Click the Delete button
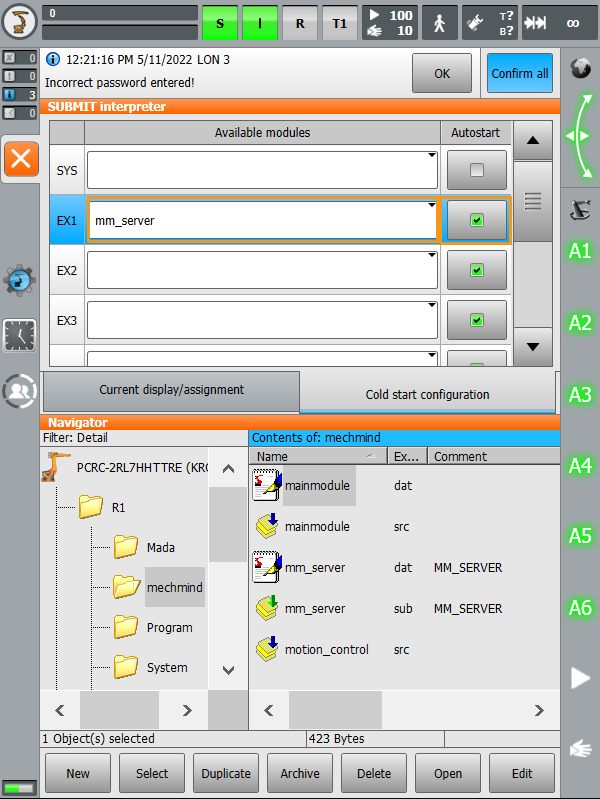The image size is (600, 799). [374, 774]
